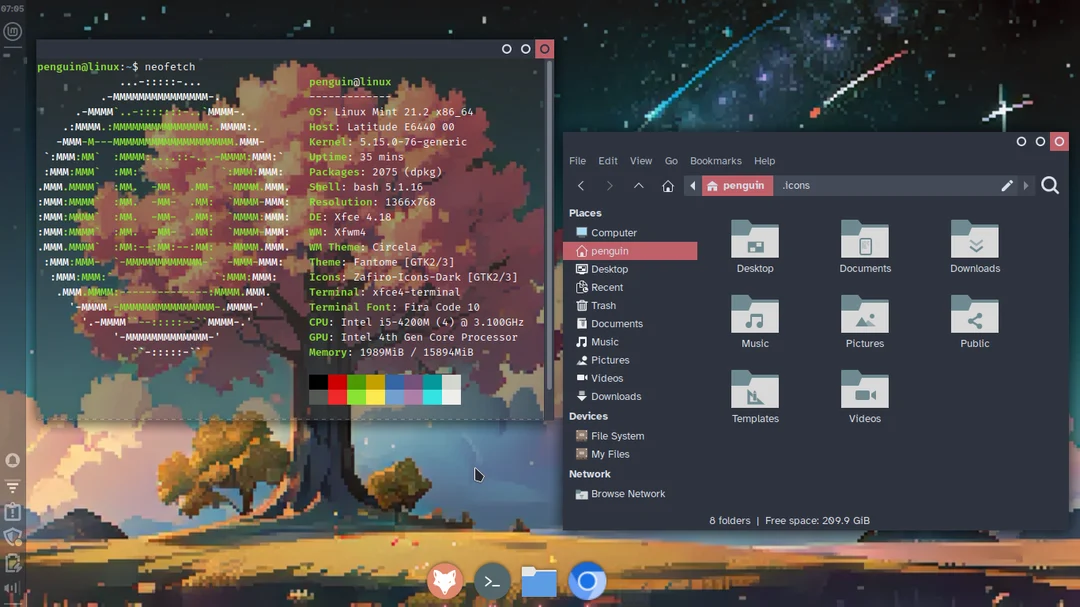The height and width of the screenshot is (607, 1080).
Task: Click the notifications bell in the left panel
Action: click(12, 459)
